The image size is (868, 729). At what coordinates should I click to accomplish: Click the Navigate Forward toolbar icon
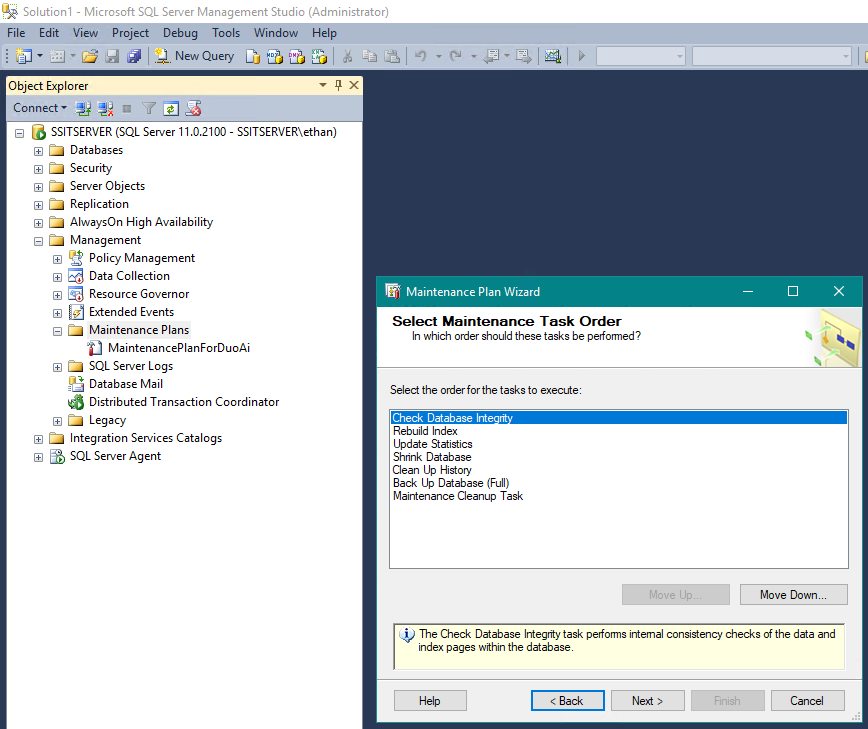(x=523, y=56)
